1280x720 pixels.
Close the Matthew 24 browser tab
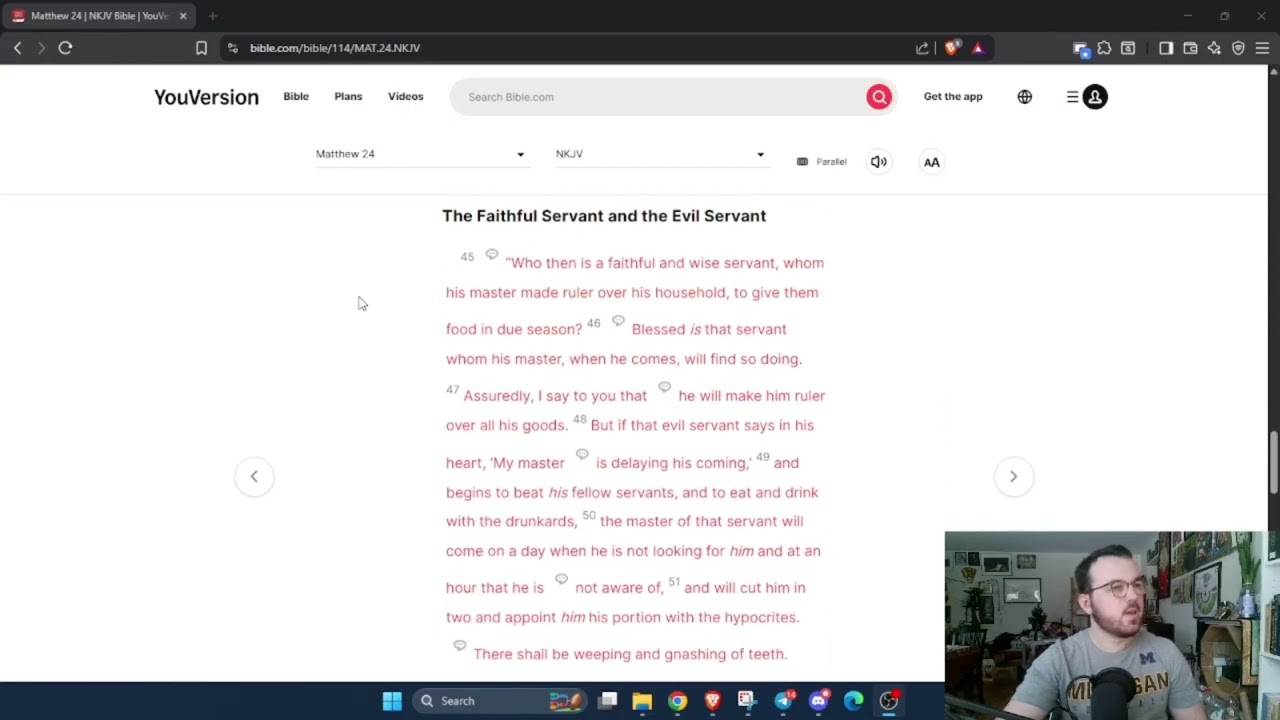[x=183, y=16]
